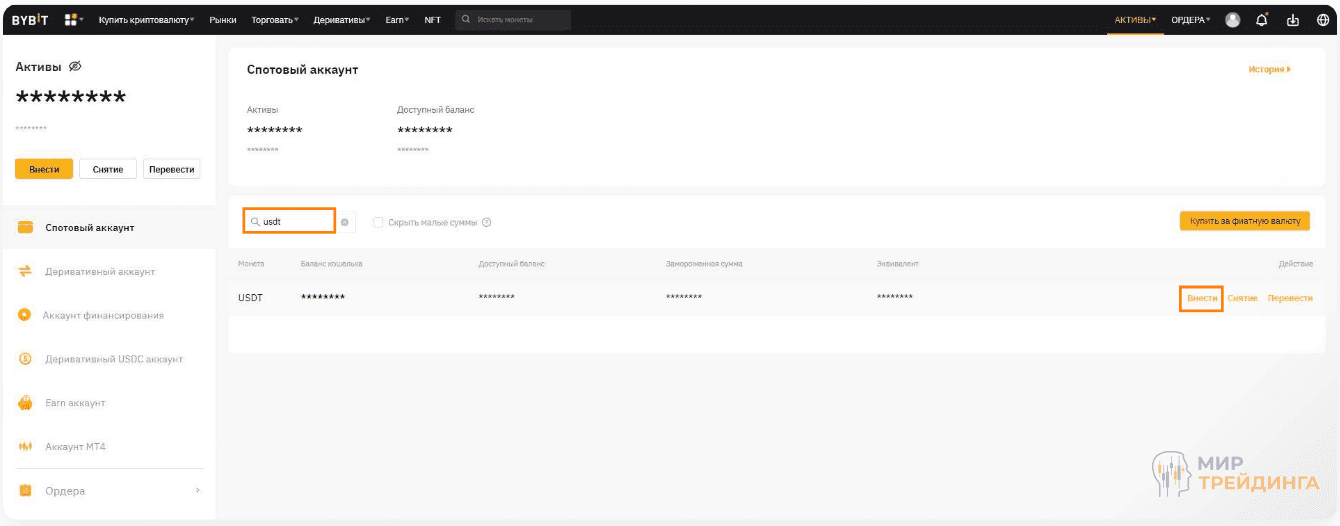Open the apps grid menu icon
This screenshot has width=1340, height=526.
point(72,19)
